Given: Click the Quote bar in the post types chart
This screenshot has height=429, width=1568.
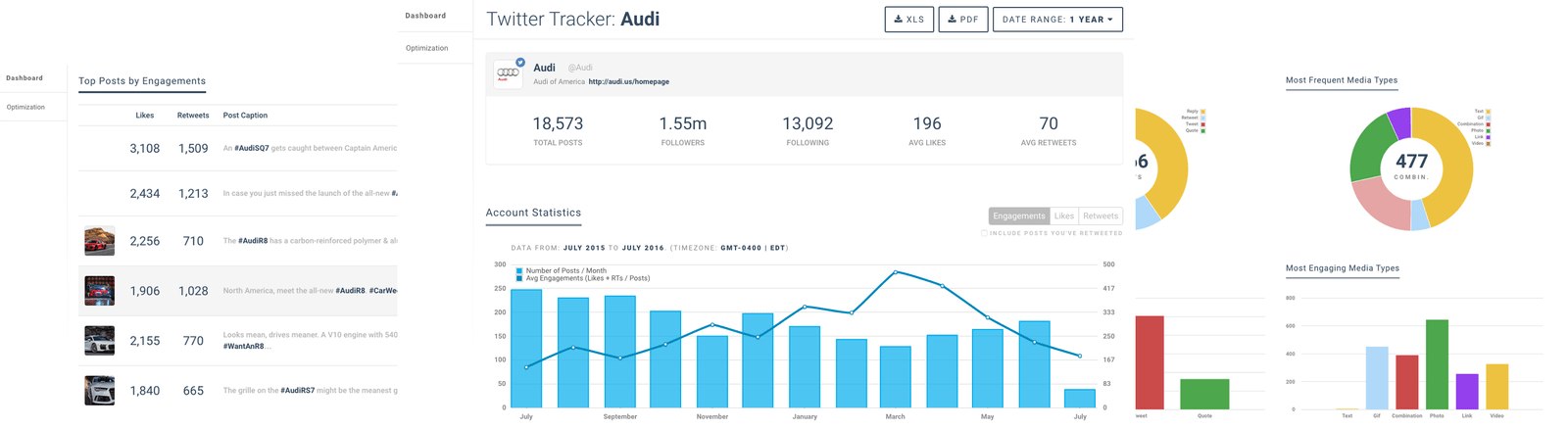Looking at the screenshot, I should click(1204, 395).
